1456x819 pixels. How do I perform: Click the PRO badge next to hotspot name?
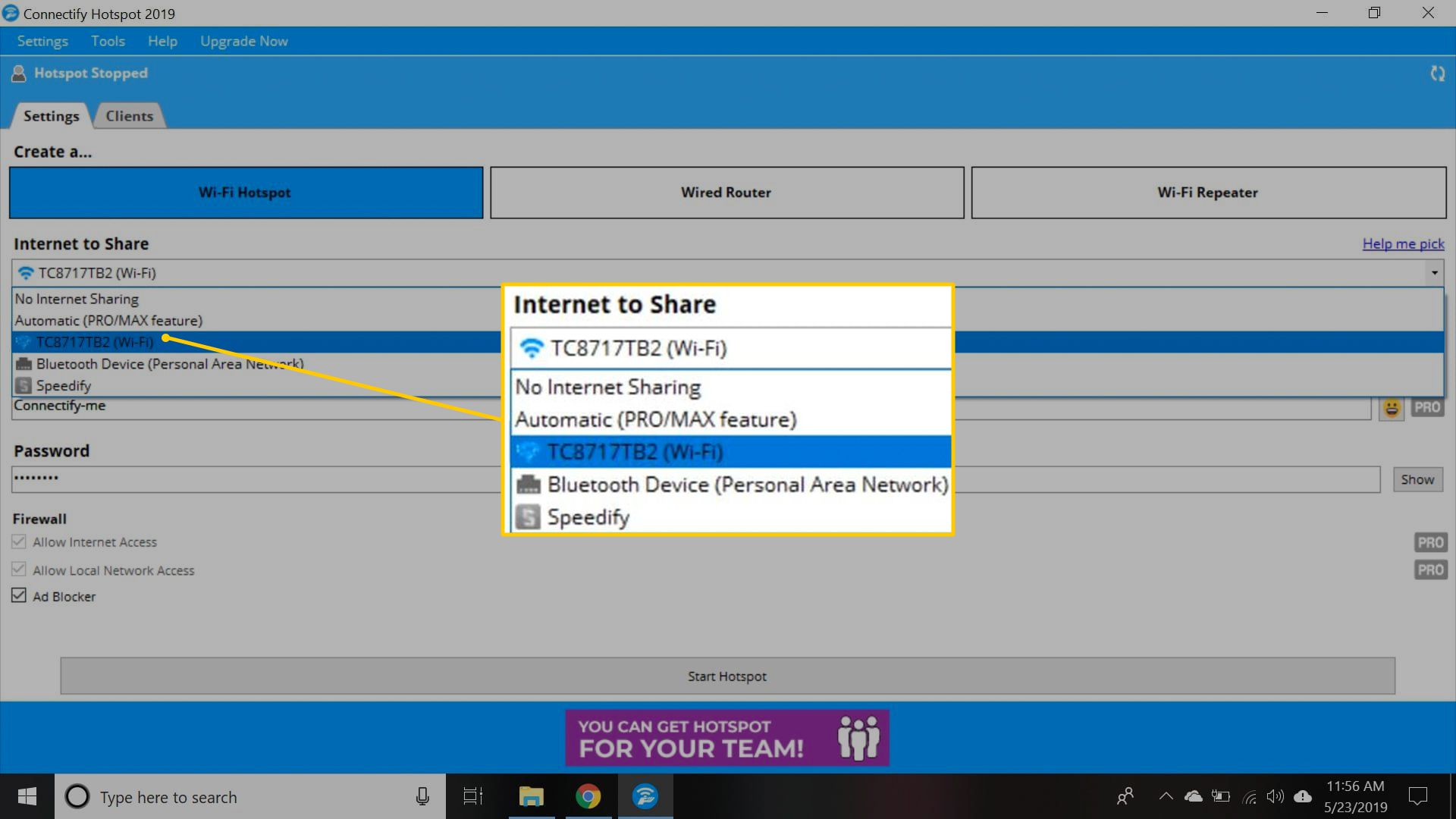pyautogui.click(x=1427, y=407)
